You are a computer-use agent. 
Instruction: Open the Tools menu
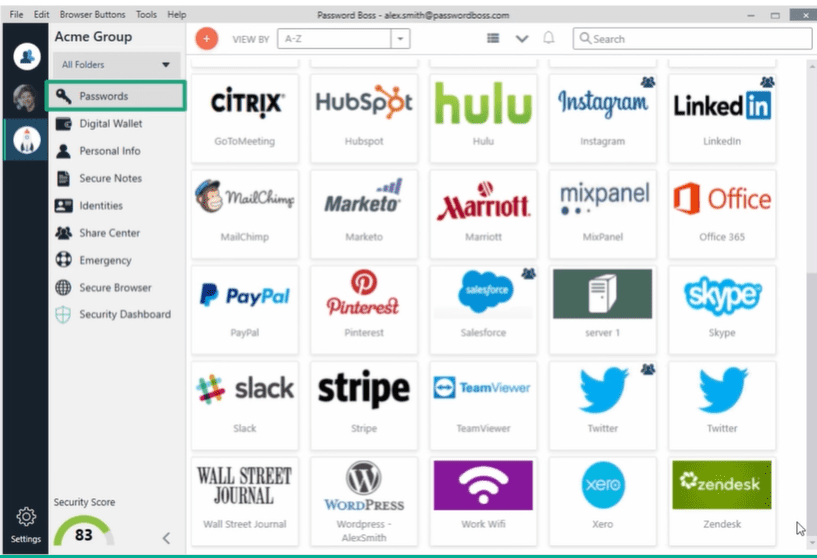point(146,15)
